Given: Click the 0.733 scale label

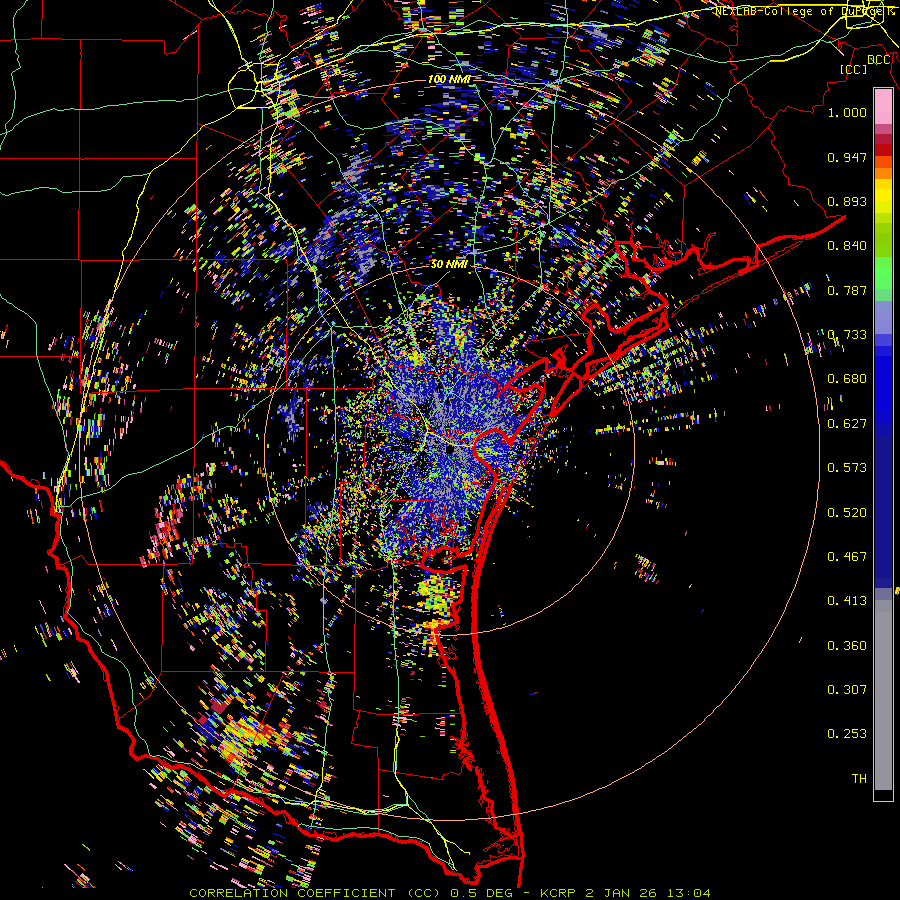Looking at the screenshot, I should click(847, 335).
